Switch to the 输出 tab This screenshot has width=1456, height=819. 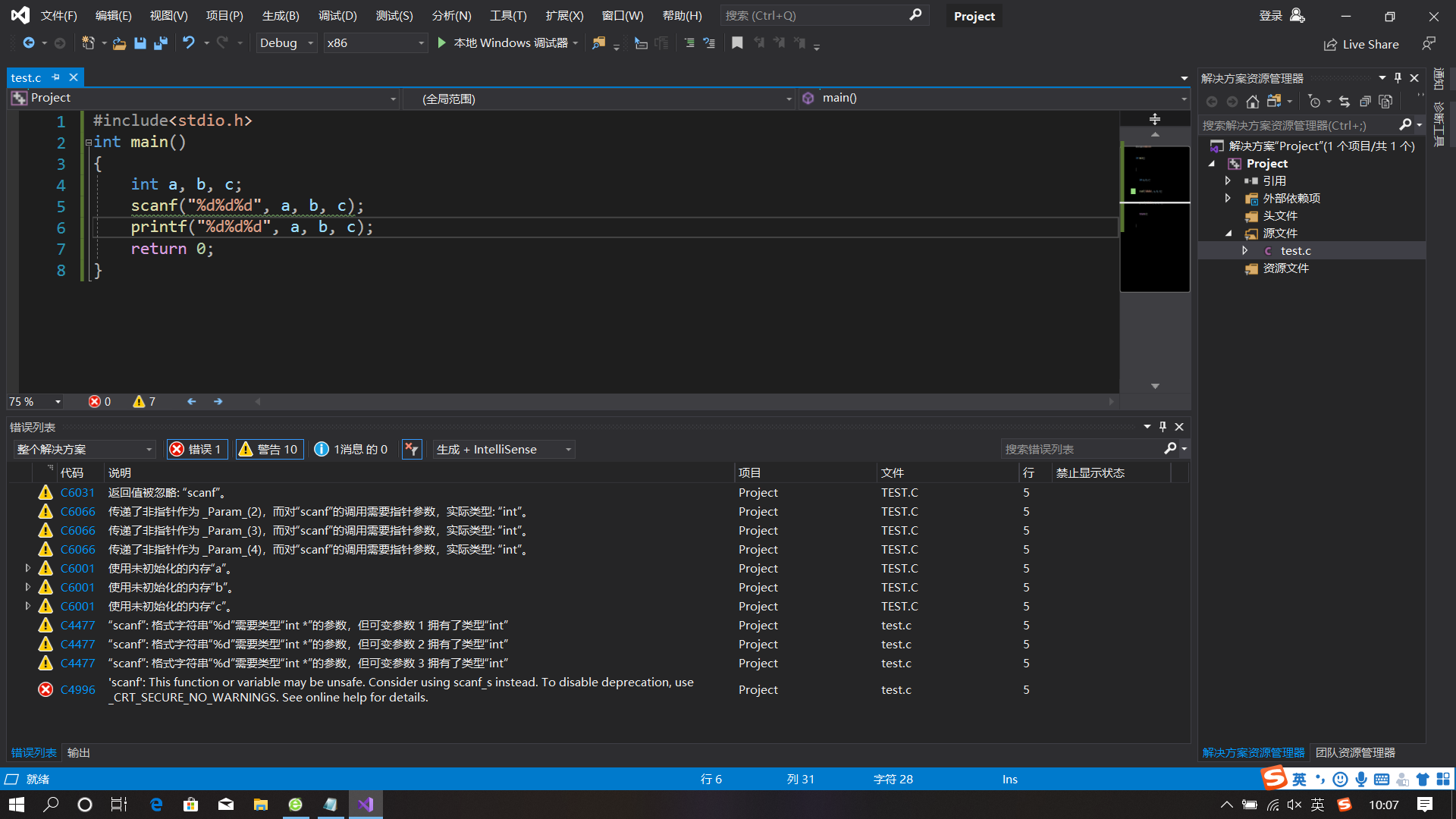[x=78, y=752]
